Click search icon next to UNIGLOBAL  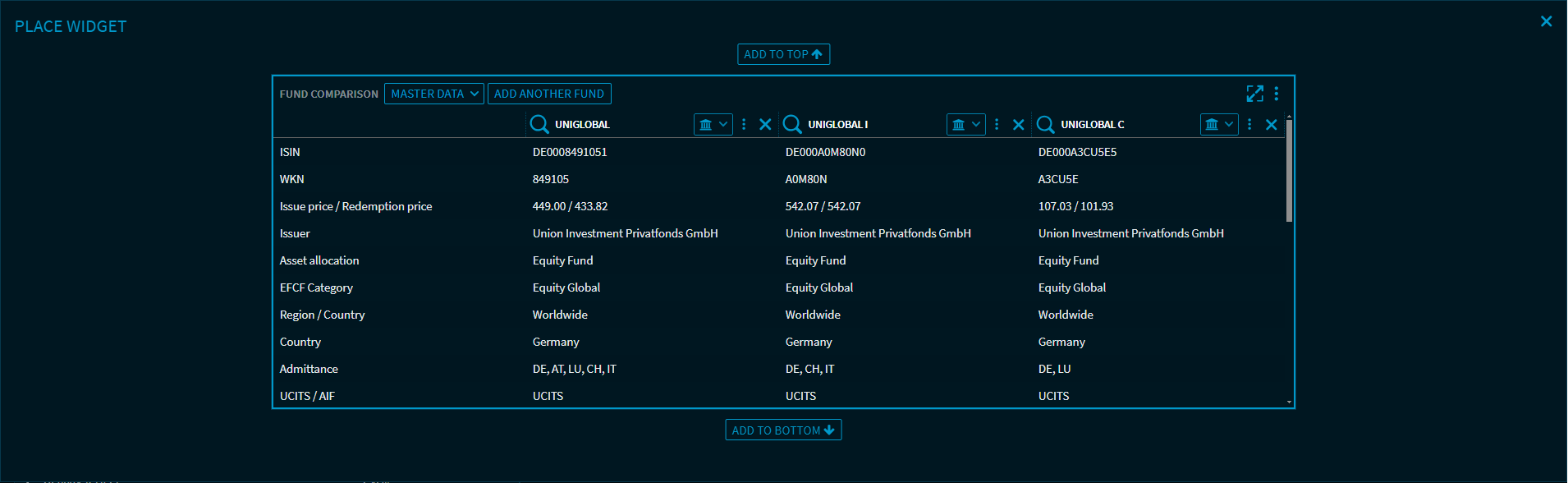pos(539,124)
